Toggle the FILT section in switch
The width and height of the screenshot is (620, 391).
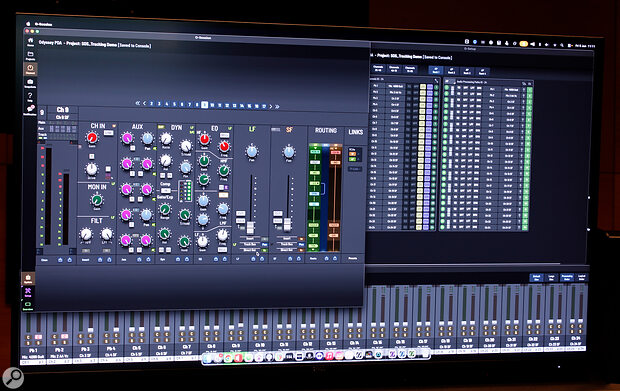[113, 217]
